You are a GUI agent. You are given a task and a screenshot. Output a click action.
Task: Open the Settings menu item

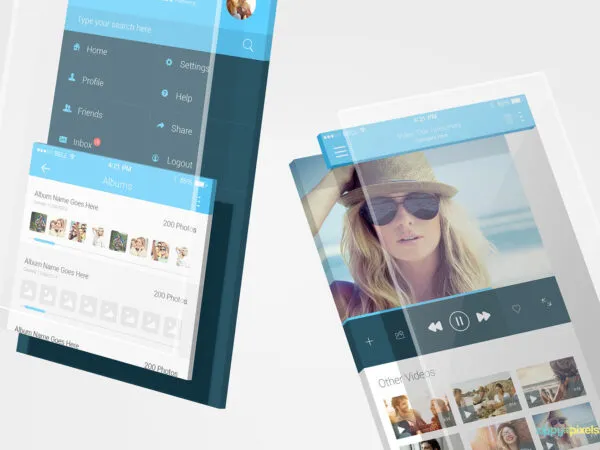(194, 66)
